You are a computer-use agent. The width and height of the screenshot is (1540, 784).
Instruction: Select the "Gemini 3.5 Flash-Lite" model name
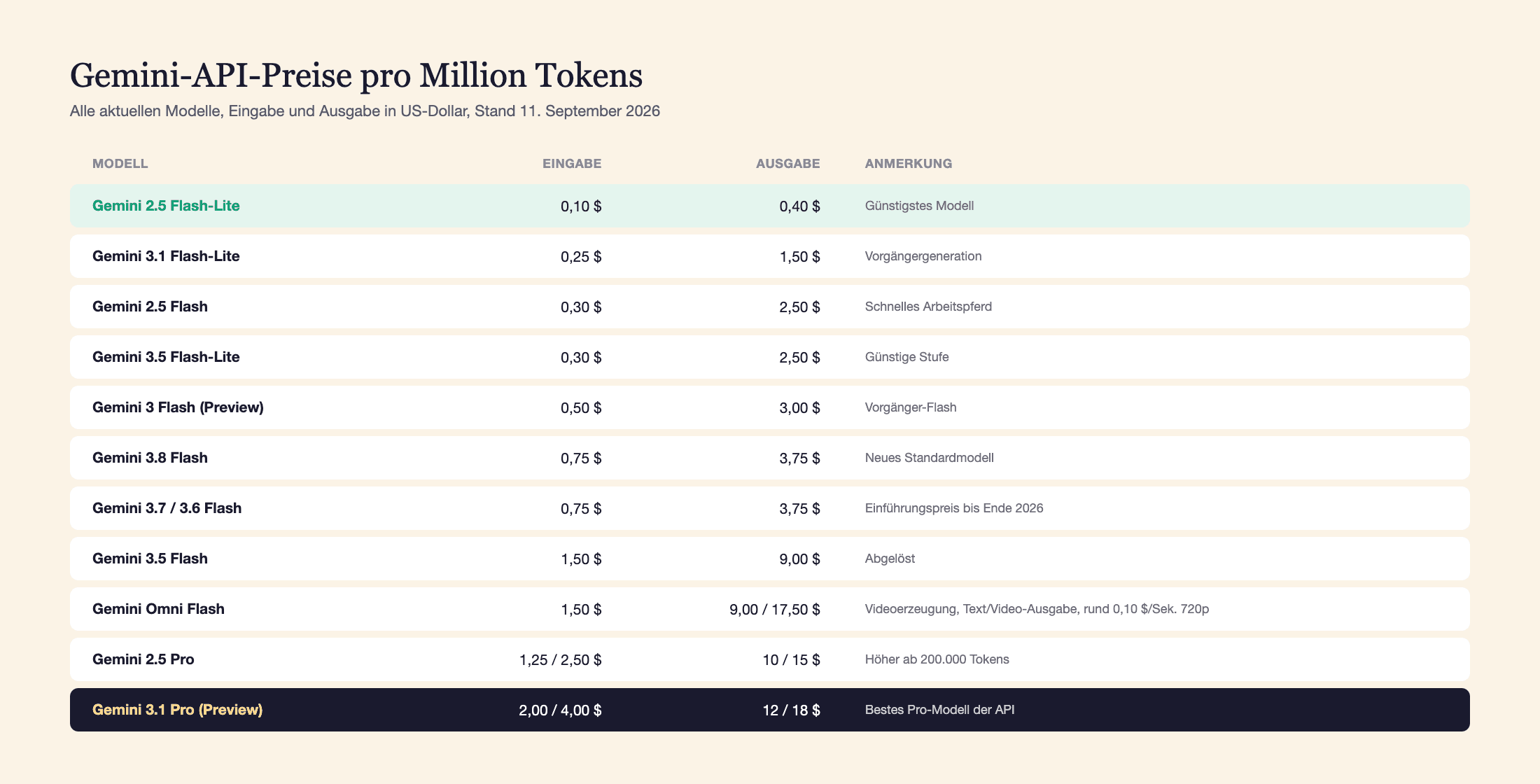click(166, 357)
